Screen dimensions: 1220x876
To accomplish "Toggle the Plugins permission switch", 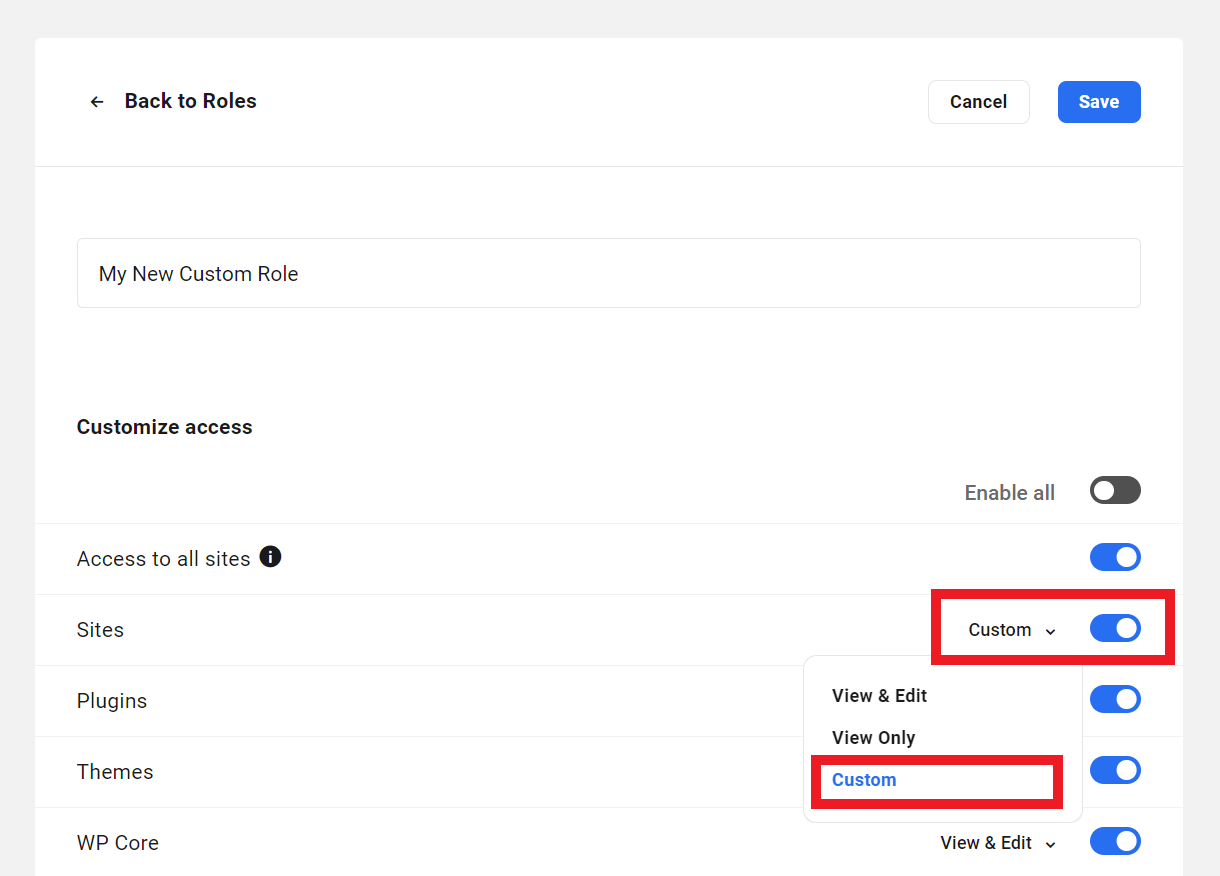I will 1115,700.
